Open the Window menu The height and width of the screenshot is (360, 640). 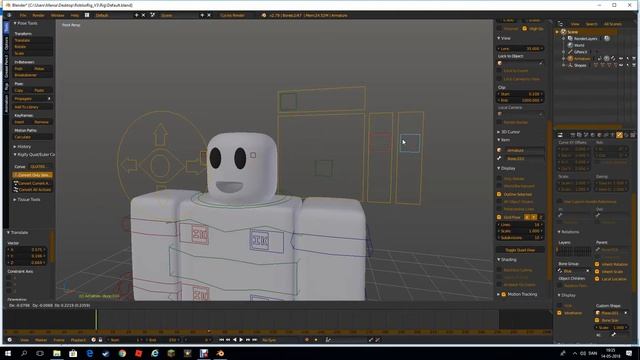click(58, 15)
